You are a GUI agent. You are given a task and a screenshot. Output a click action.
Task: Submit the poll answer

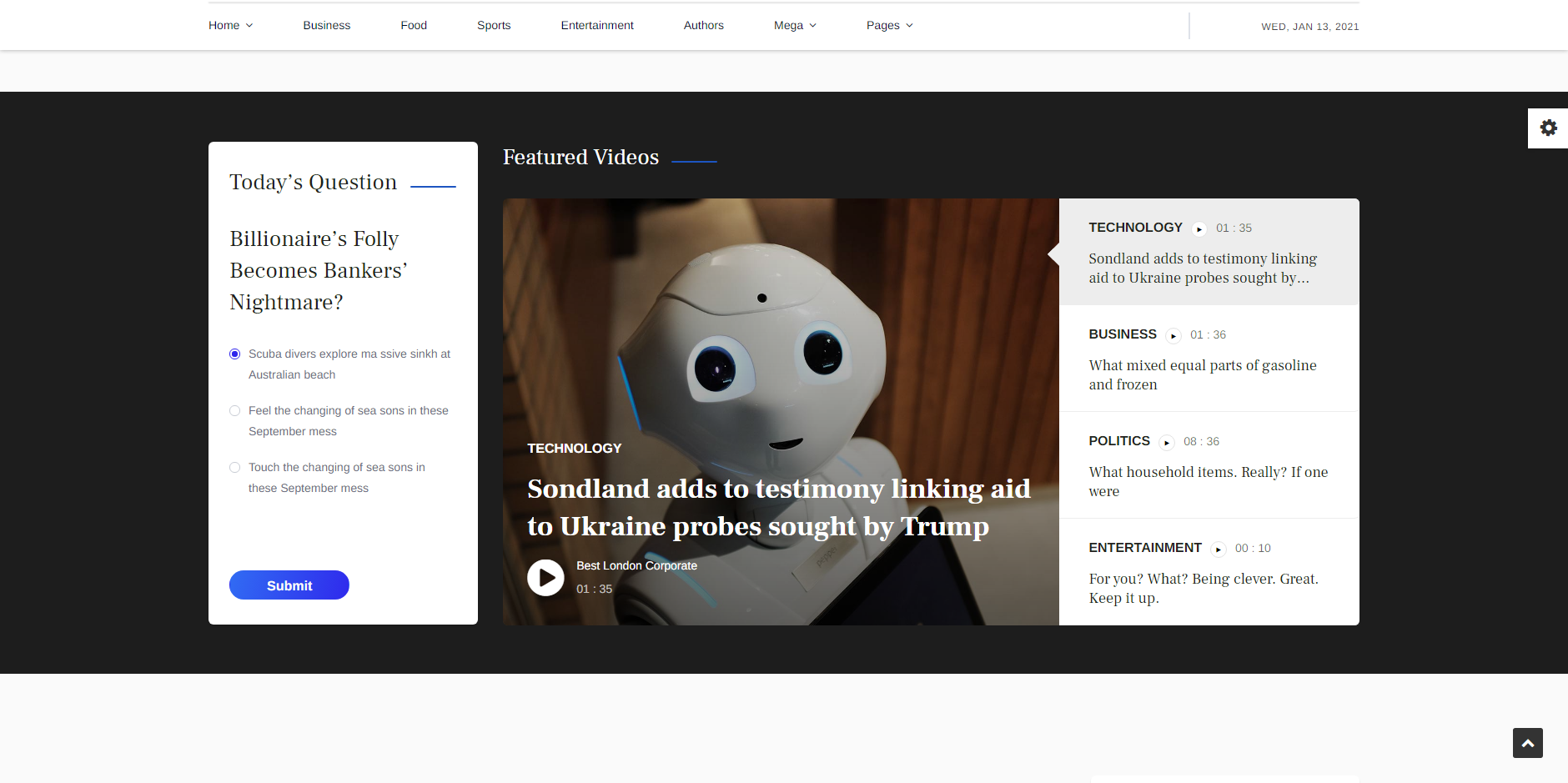[x=289, y=585]
